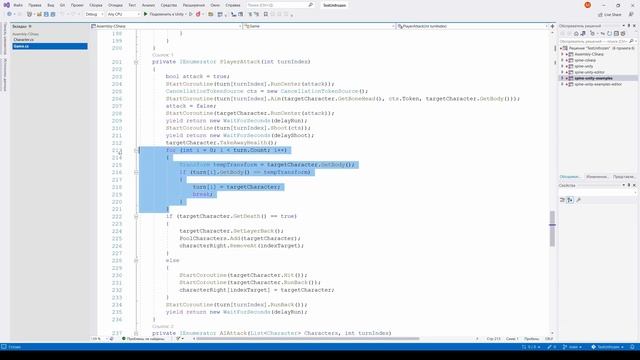Select Character.cs in the tabs panel
The image size is (640, 360).
pyautogui.click(x=49, y=40)
